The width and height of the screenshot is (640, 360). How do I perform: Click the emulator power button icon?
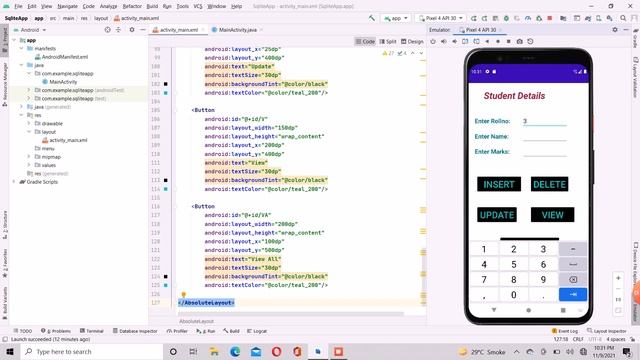[x=433, y=41]
